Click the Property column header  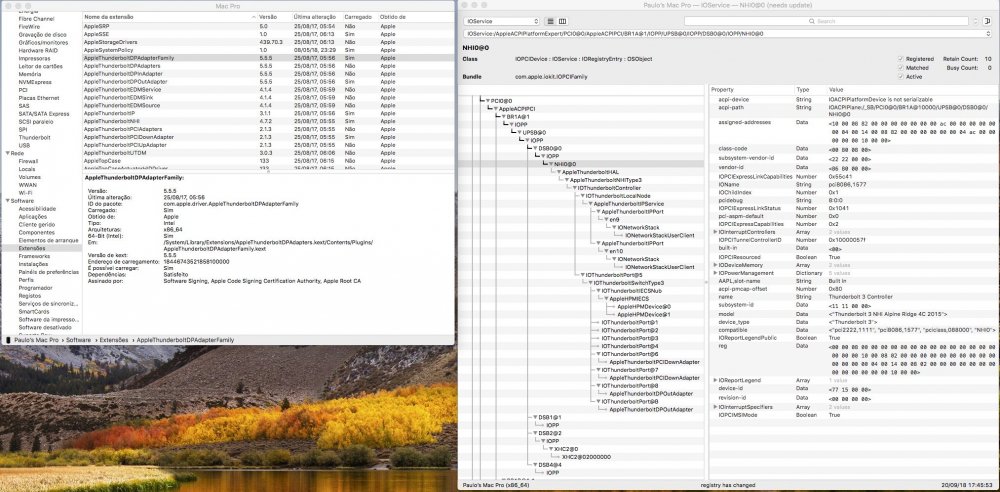tap(751, 90)
